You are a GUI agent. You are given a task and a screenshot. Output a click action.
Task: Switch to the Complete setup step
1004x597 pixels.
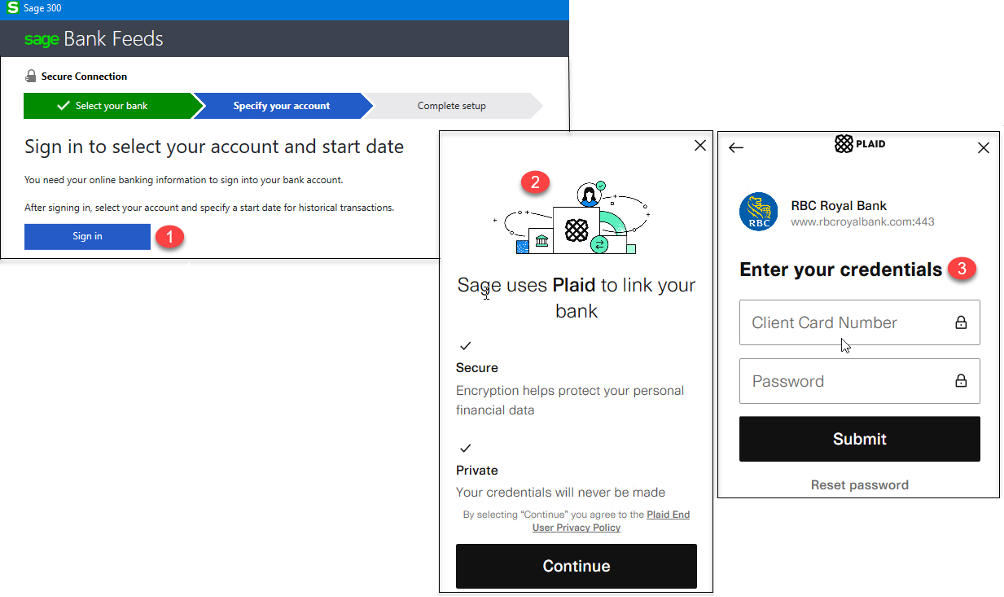tap(450, 104)
